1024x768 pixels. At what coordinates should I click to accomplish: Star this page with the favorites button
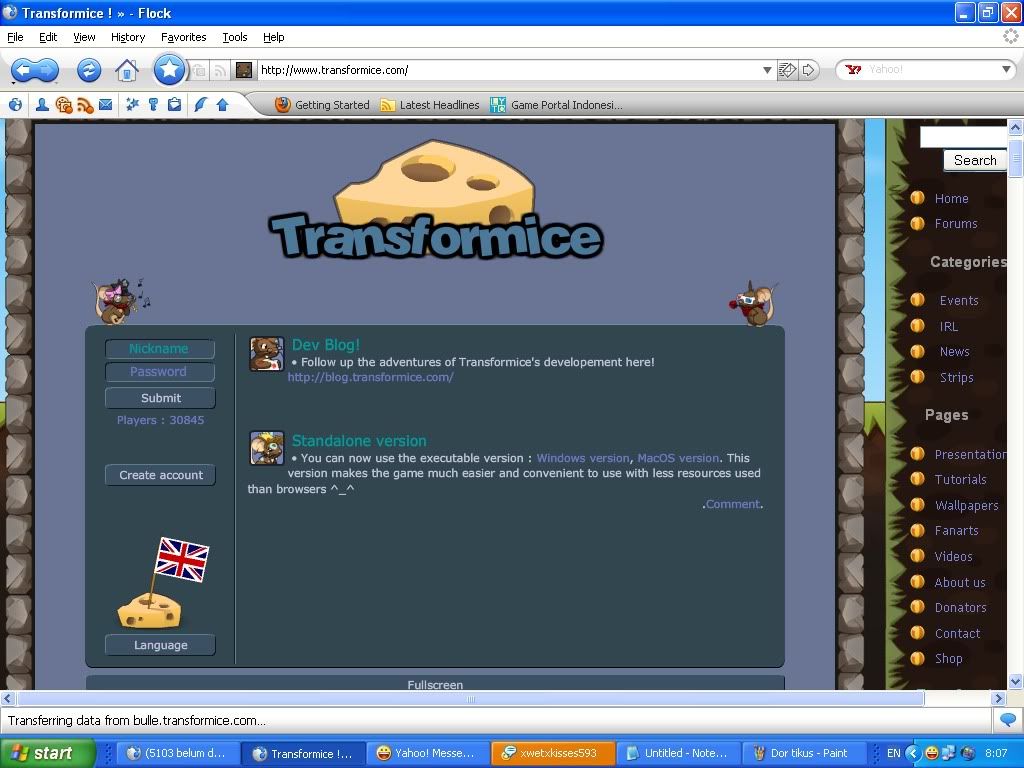(169, 69)
